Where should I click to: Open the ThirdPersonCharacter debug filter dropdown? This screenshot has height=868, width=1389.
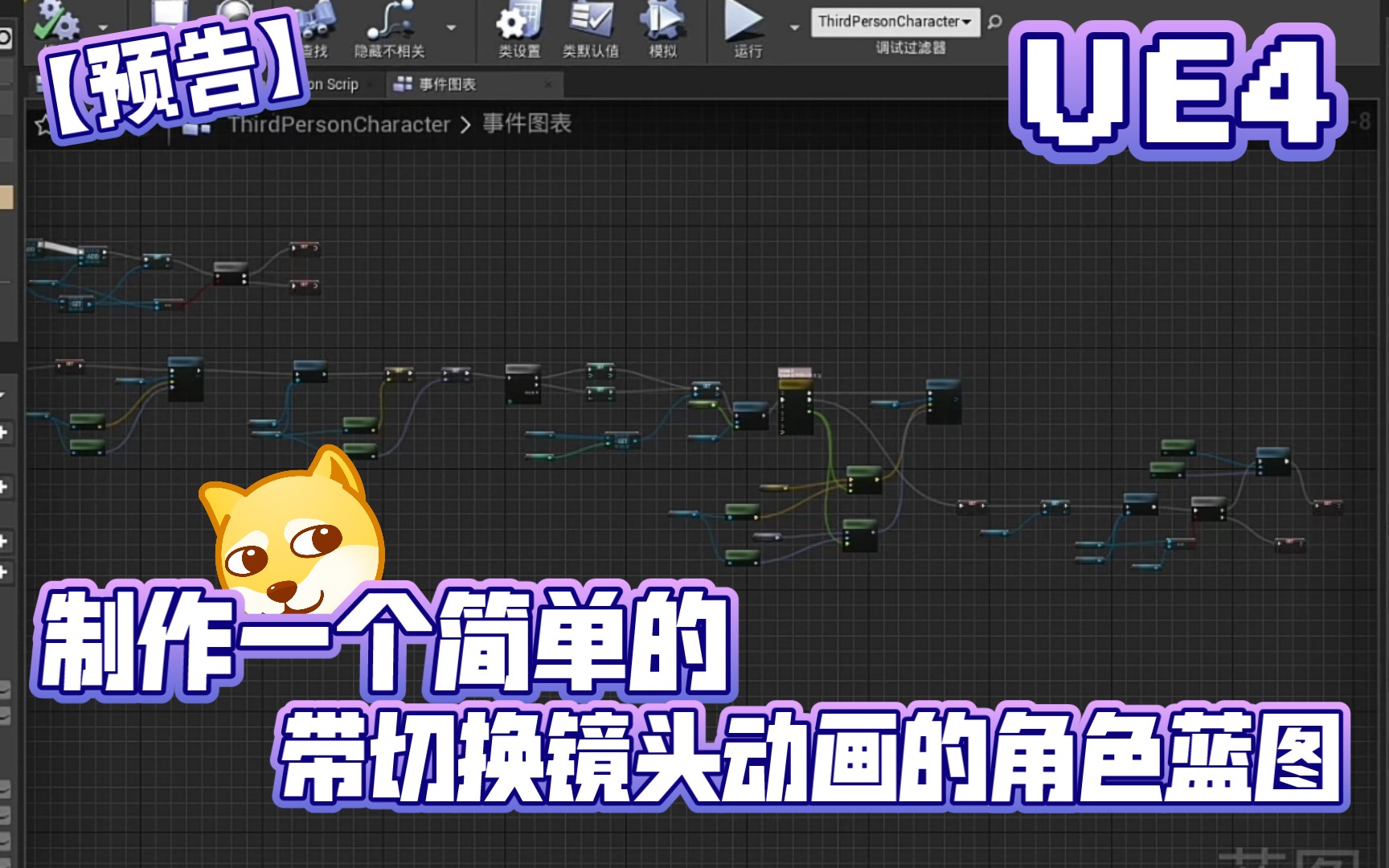(892, 23)
